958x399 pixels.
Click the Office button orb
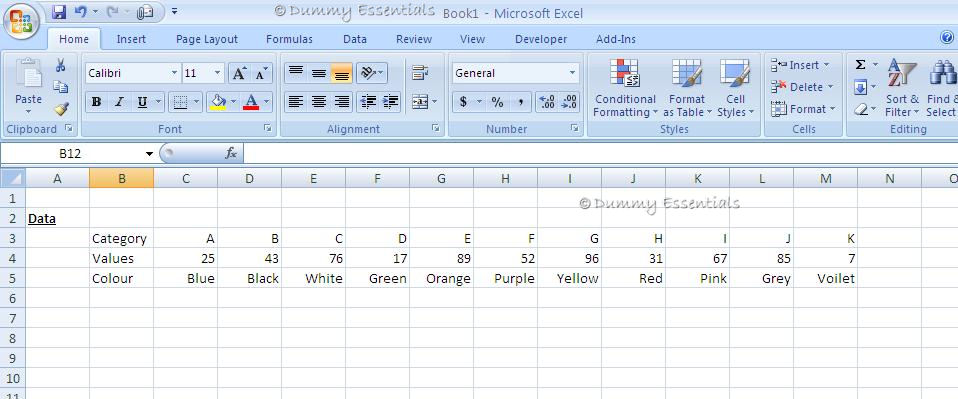(x=21, y=22)
